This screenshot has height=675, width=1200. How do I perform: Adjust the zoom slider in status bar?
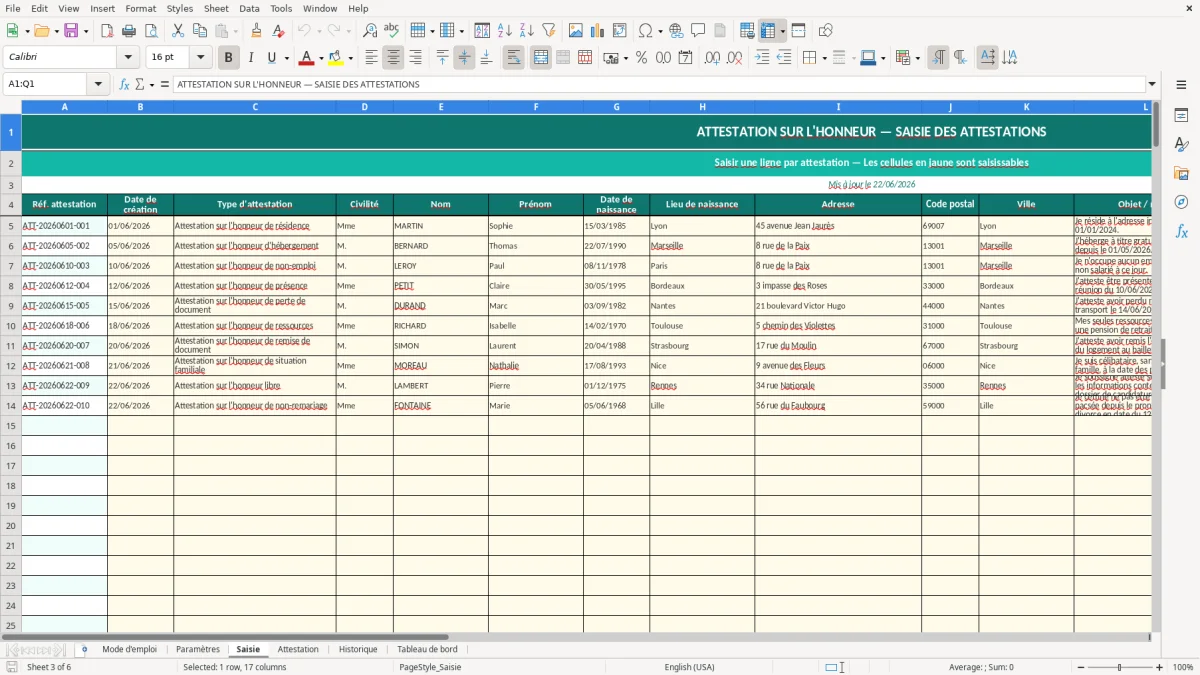click(x=1119, y=667)
